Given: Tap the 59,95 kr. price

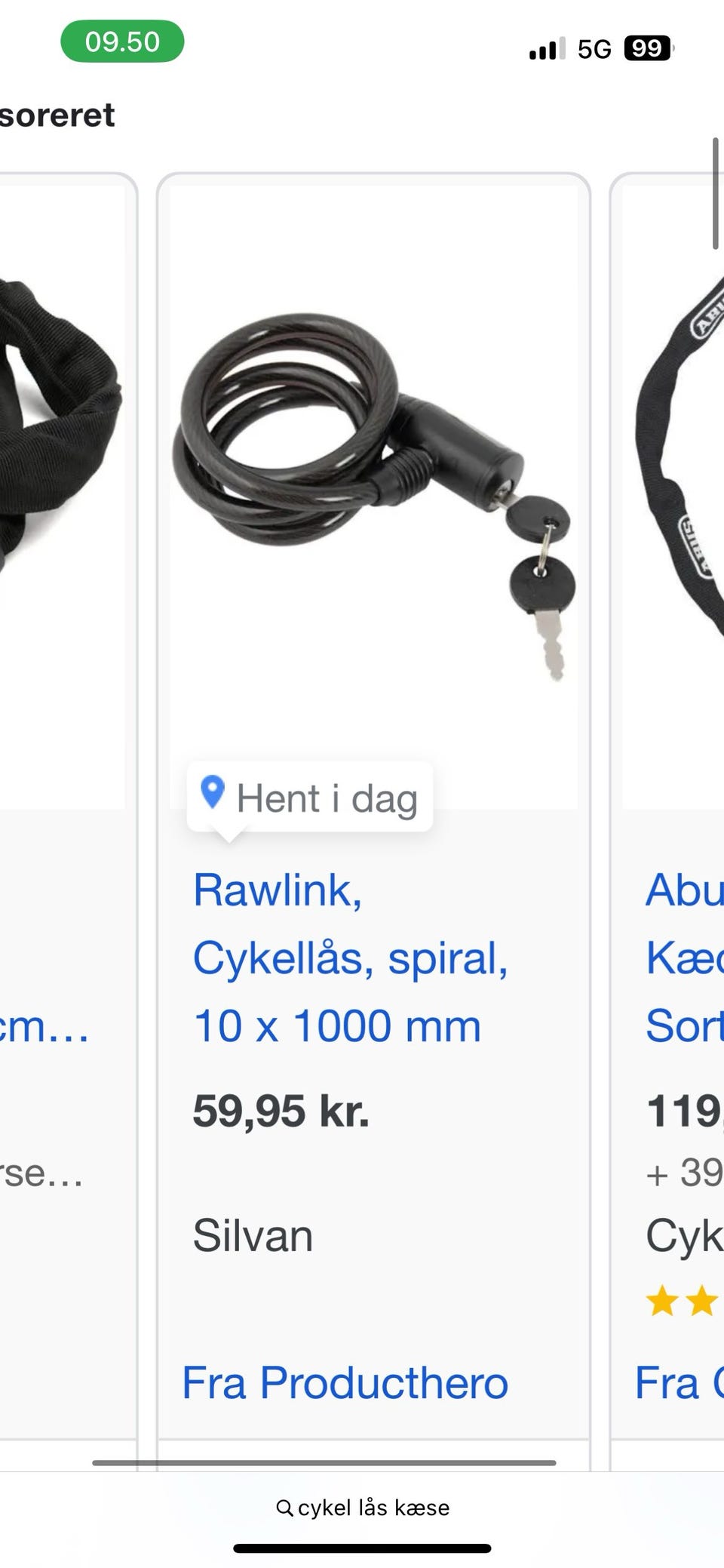Looking at the screenshot, I should 281,1111.
